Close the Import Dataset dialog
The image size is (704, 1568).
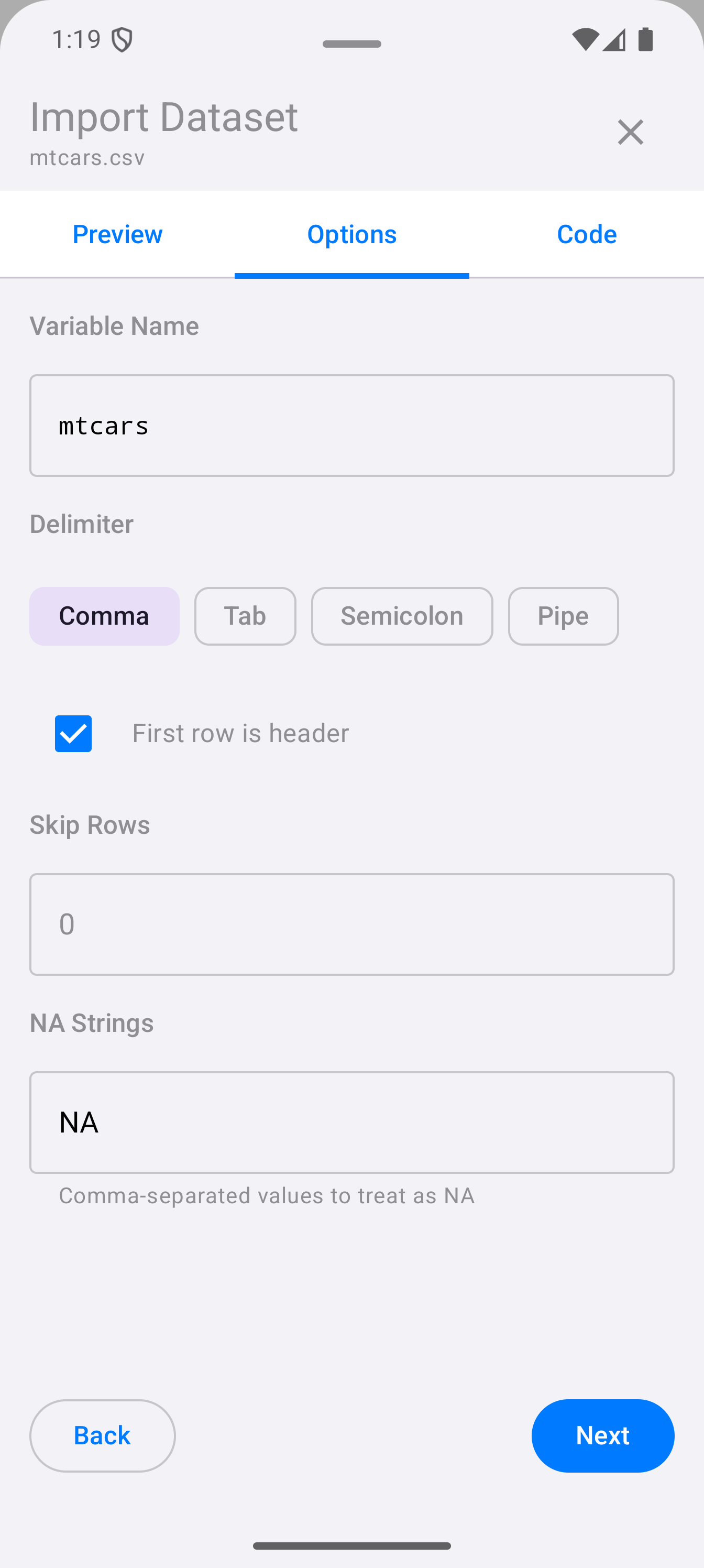tap(630, 132)
